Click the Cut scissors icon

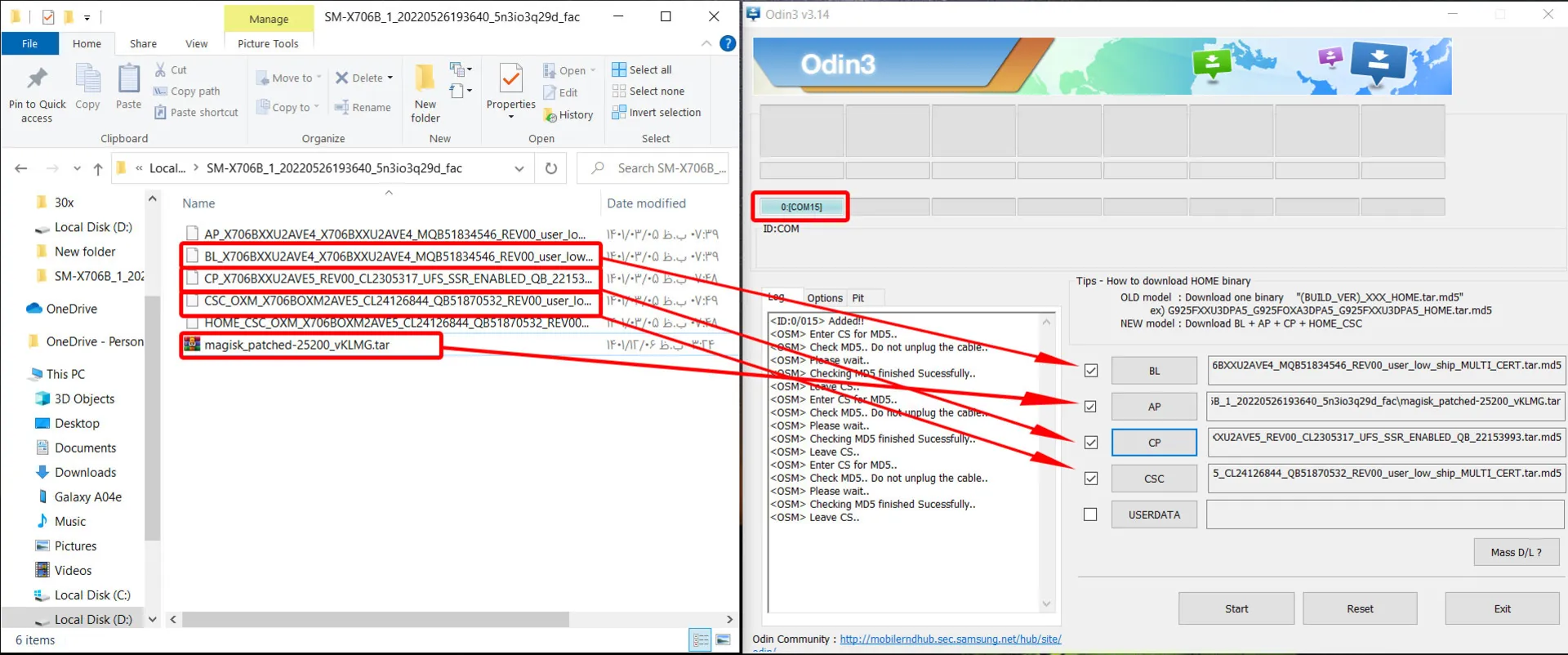(160, 69)
